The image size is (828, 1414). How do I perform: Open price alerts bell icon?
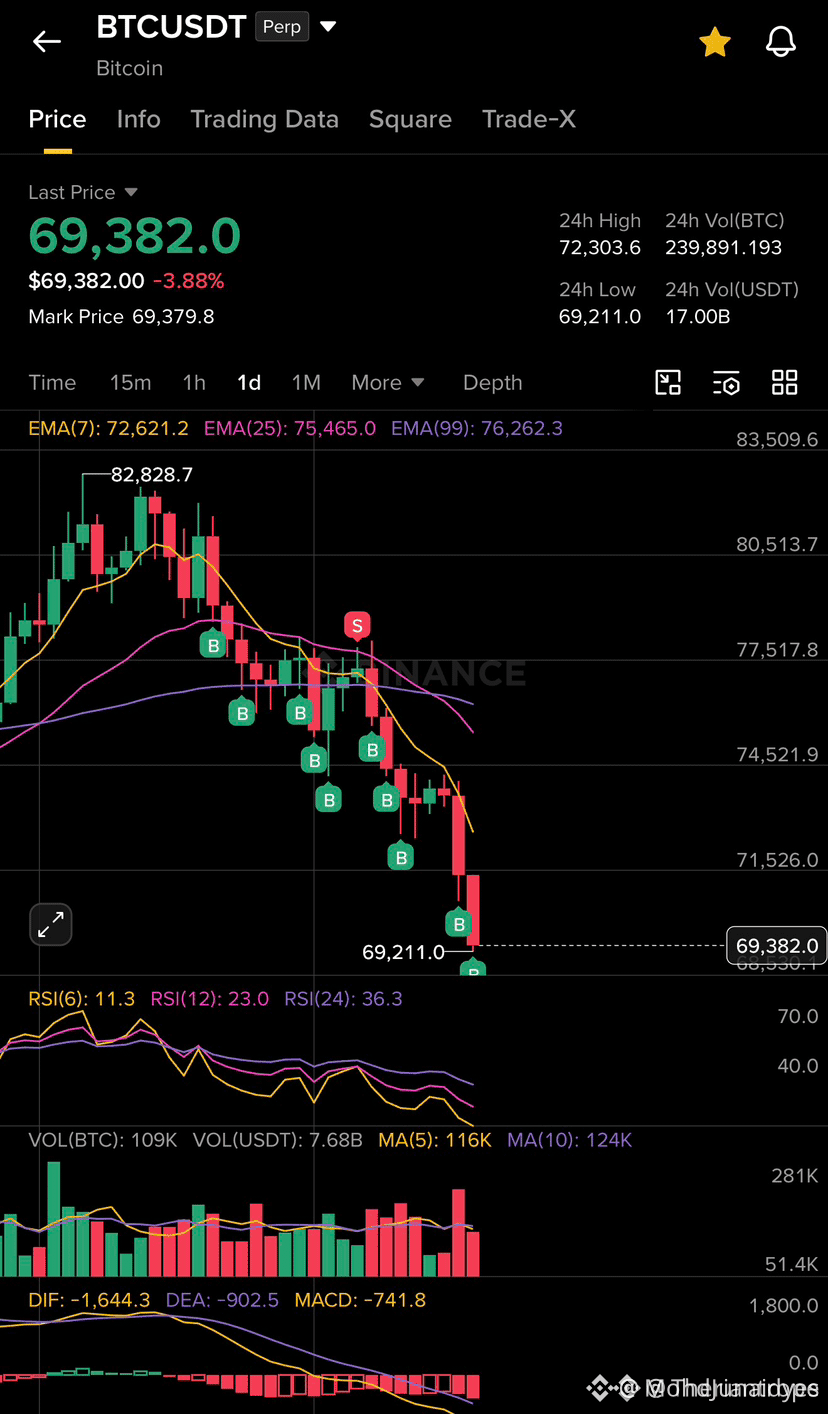pos(780,42)
